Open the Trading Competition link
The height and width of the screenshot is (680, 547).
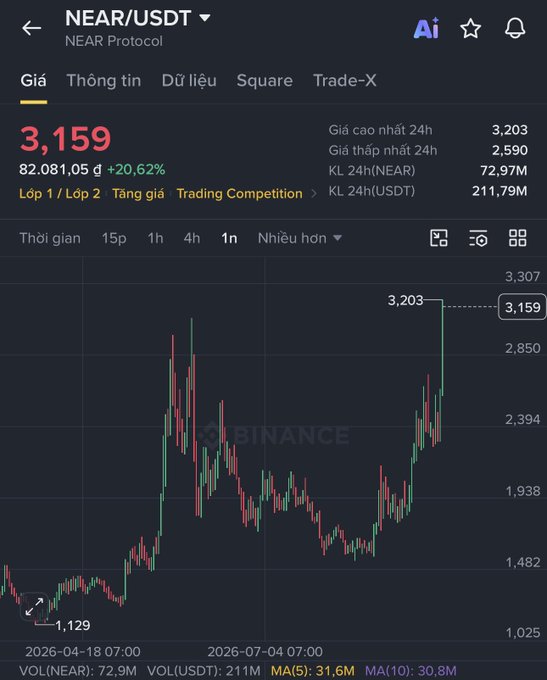[x=239, y=193]
